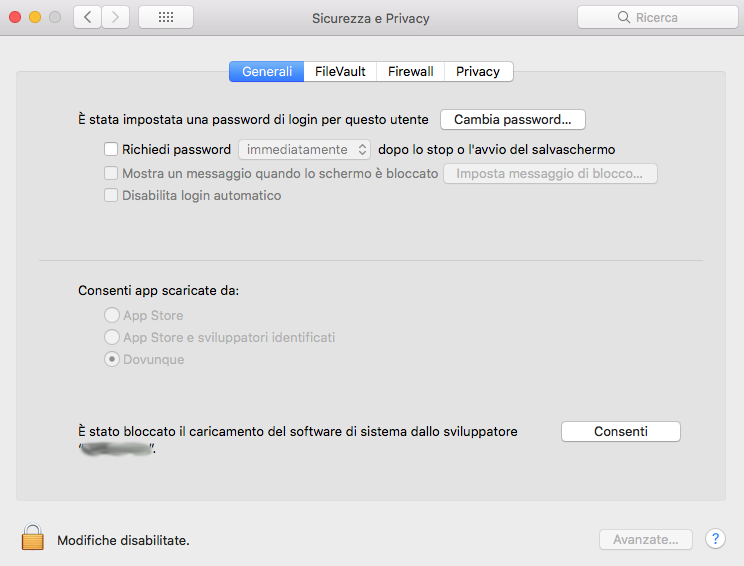Switch to the FileVault tab

pyautogui.click(x=340, y=72)
